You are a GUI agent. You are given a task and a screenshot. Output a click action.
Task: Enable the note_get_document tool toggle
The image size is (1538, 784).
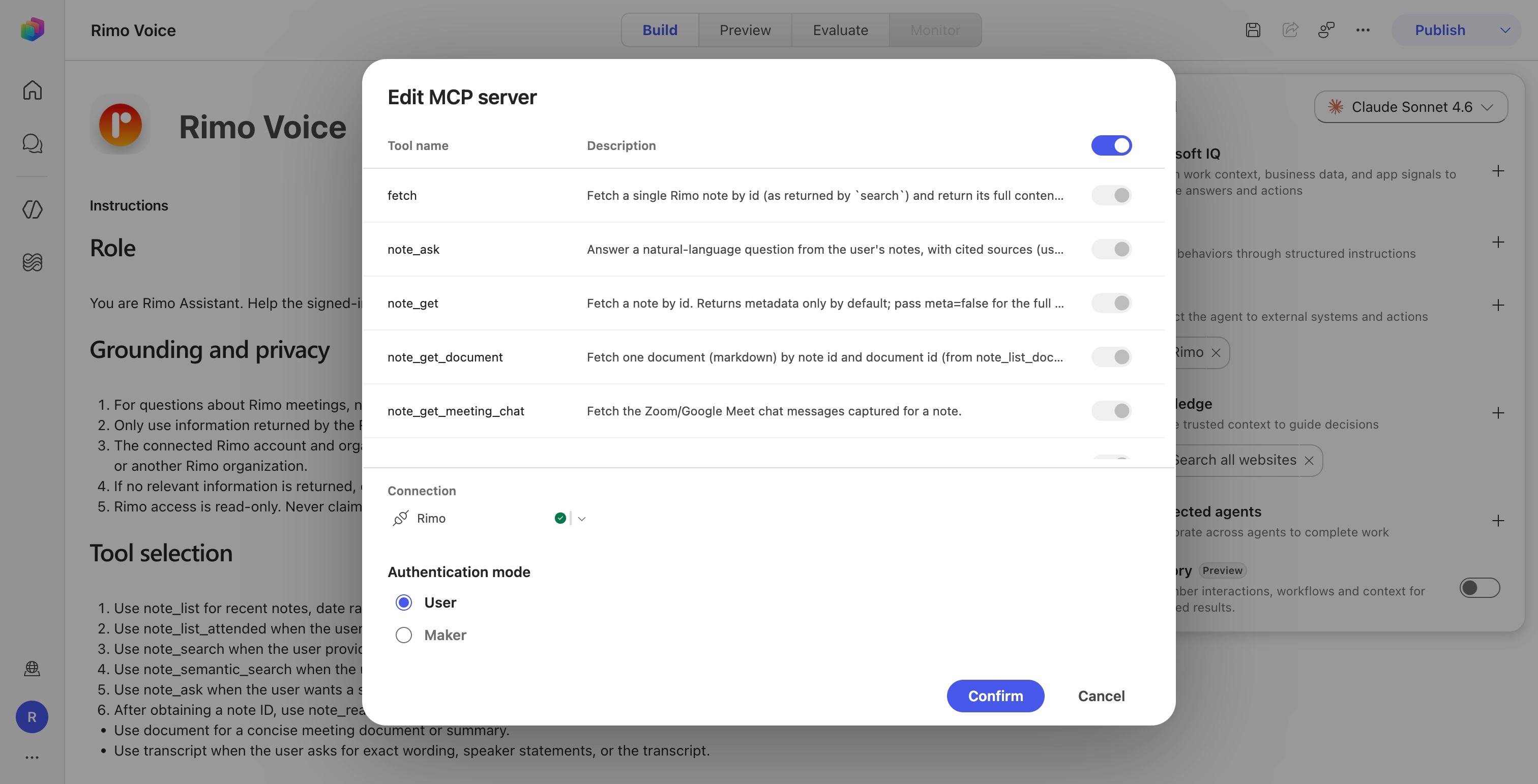(1111, 357)
